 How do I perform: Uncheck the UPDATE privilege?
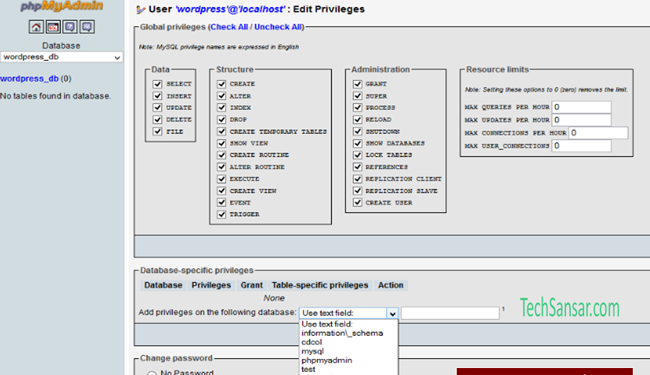tap(158, 107)
